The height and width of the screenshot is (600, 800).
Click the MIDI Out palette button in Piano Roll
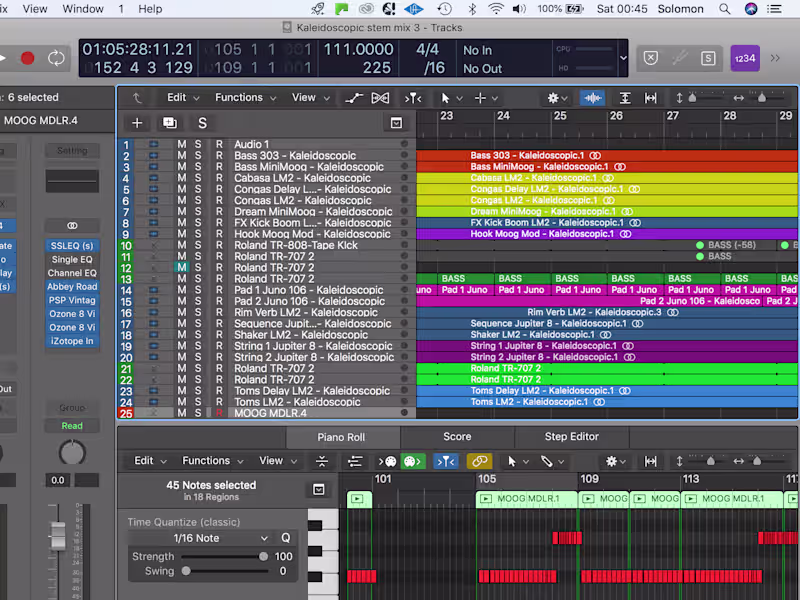413,461
